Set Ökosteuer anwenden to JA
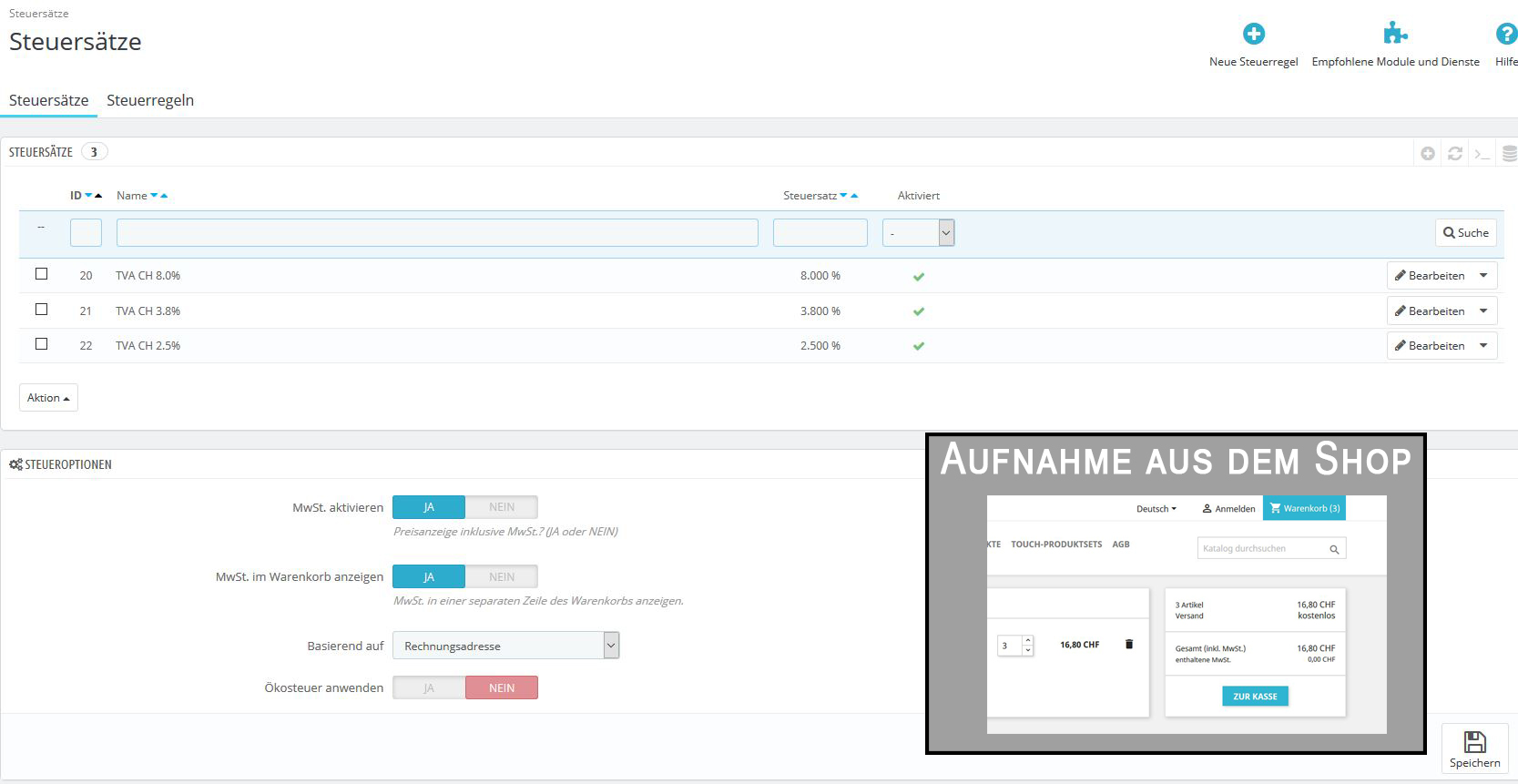 [429, 687]
